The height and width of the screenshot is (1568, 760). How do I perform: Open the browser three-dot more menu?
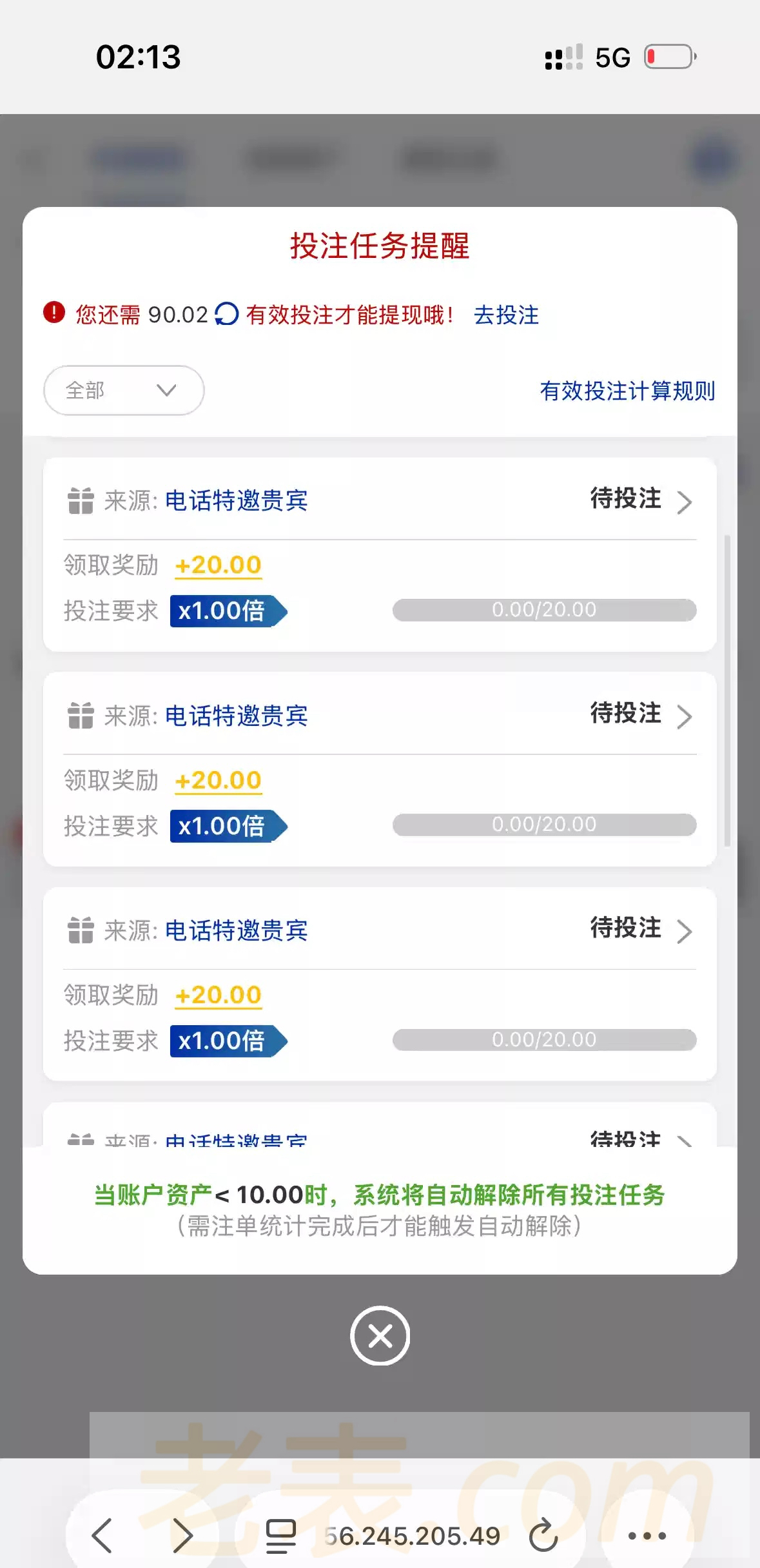(647, 1535)
